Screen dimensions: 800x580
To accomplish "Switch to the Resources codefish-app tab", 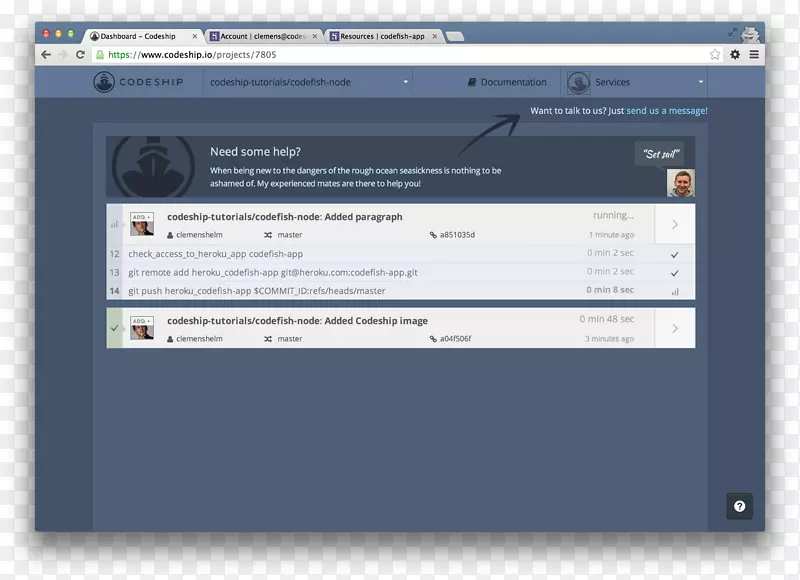I will [x=383, y=35].
